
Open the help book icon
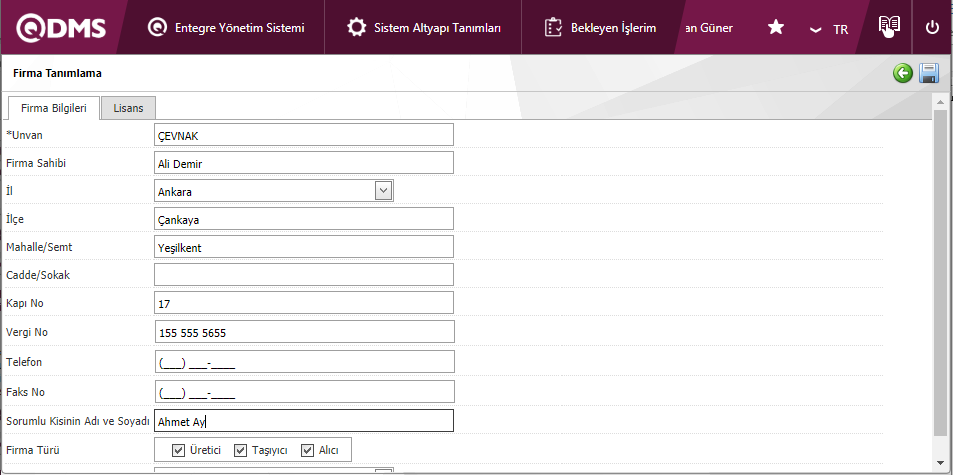pyautogui.click(x=889, y=26)
